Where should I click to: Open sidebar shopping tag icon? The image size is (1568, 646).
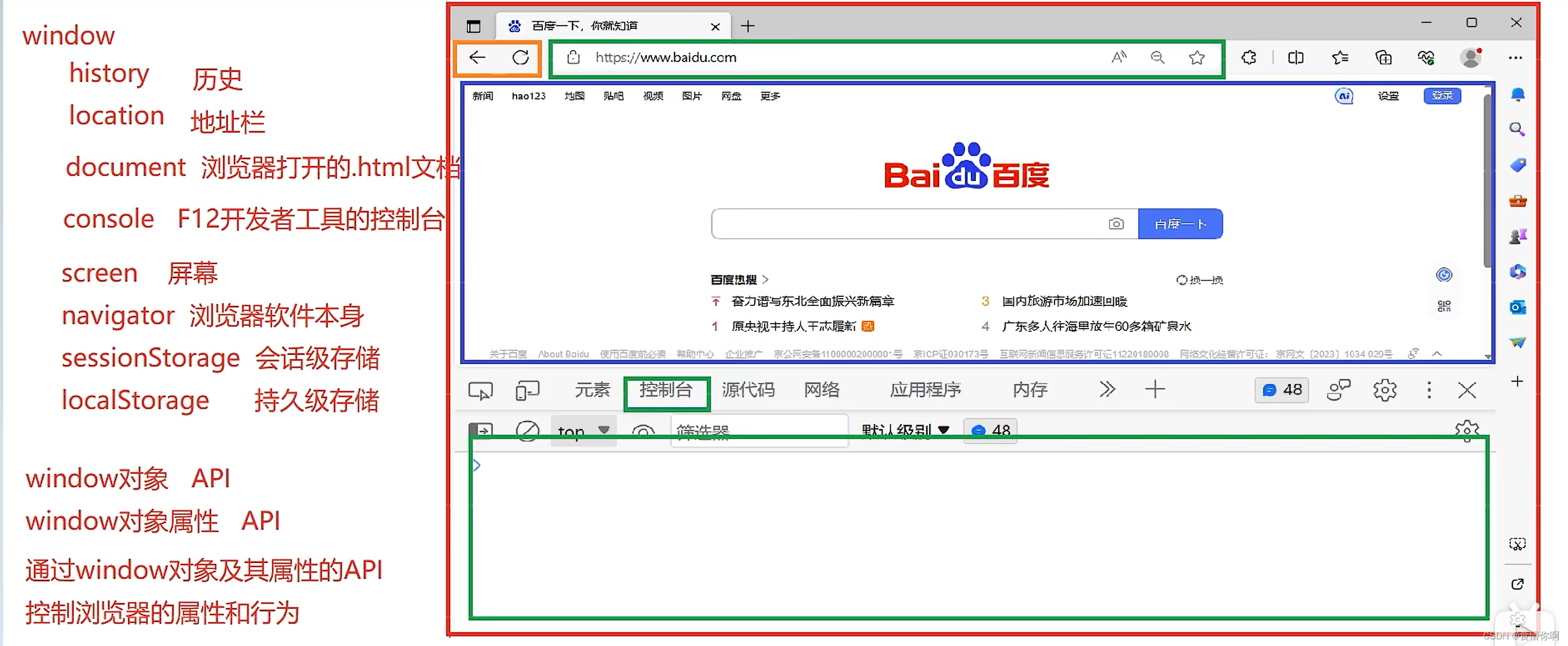1517,165
